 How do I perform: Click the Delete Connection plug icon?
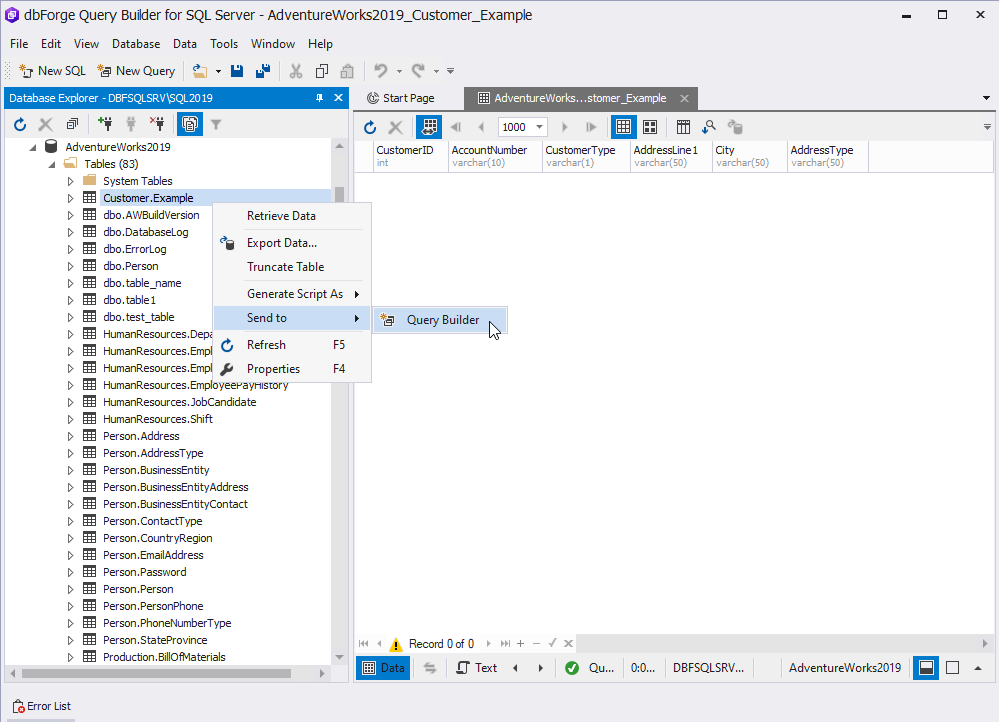pos(157,124)
